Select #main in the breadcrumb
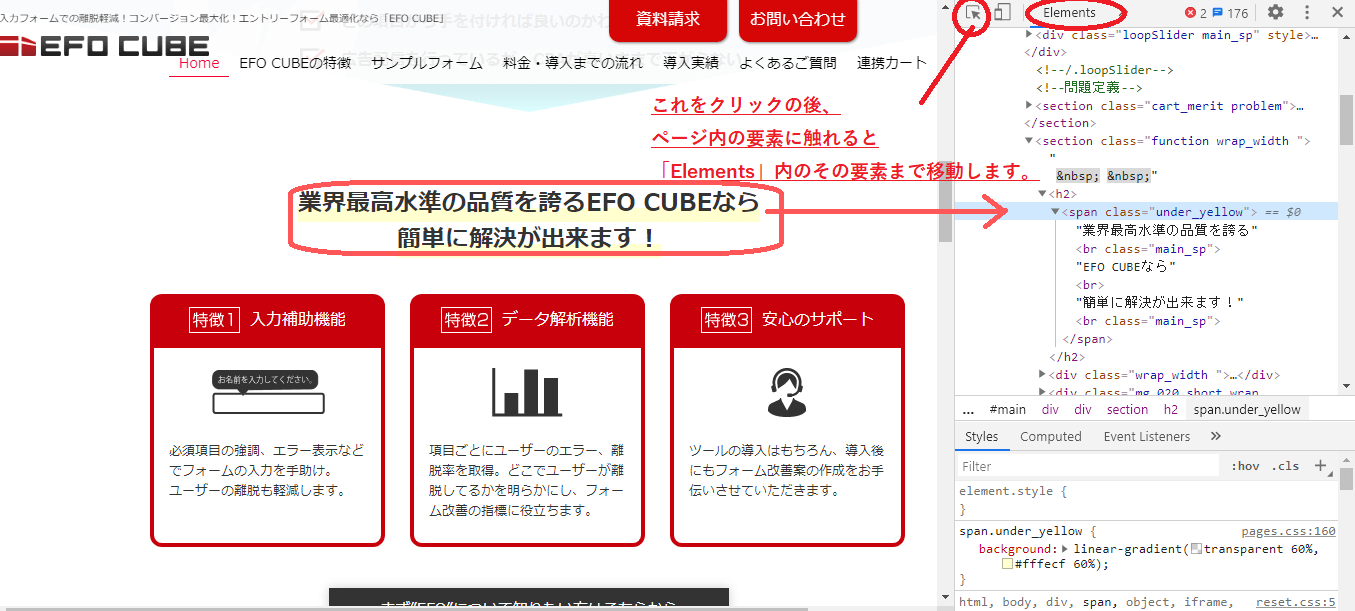 pyautogui.click(x=1008, y=409)
